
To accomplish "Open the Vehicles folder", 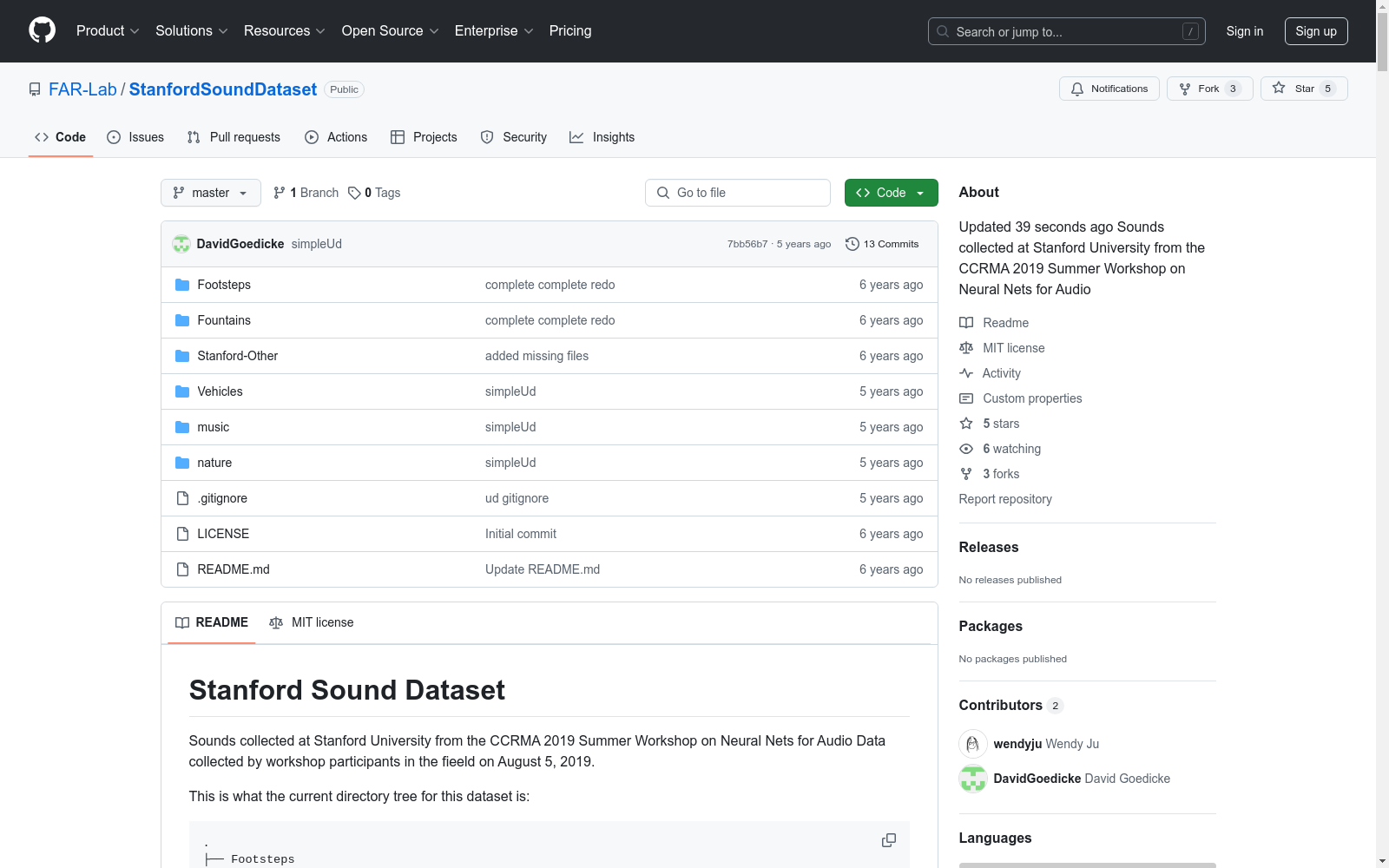I will pyautogui.click(x=221, y=391).
